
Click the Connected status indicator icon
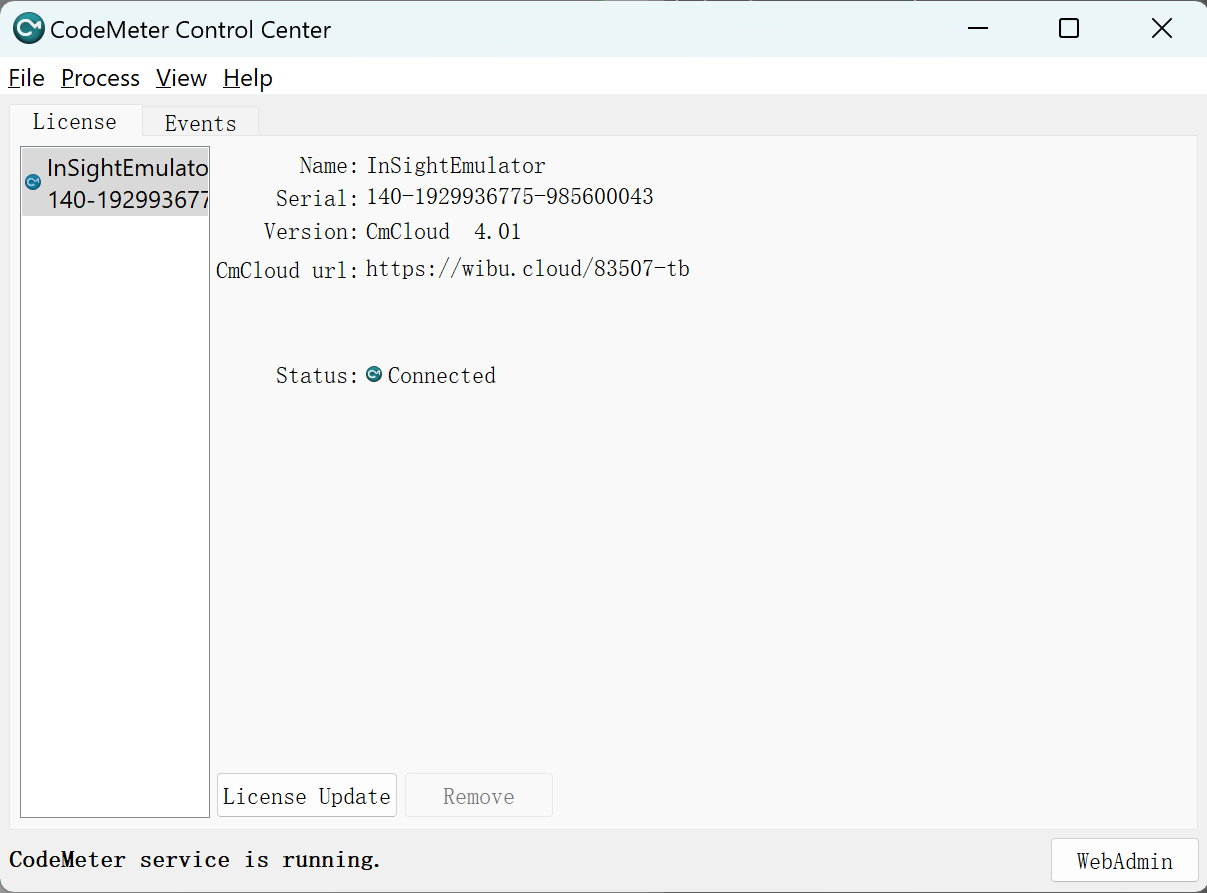pyautogui.click(x=374, y=375)
